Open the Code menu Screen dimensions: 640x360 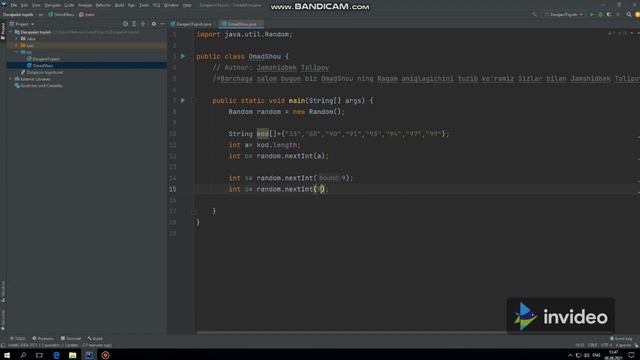pyautogui.click(x=69, y=5)
